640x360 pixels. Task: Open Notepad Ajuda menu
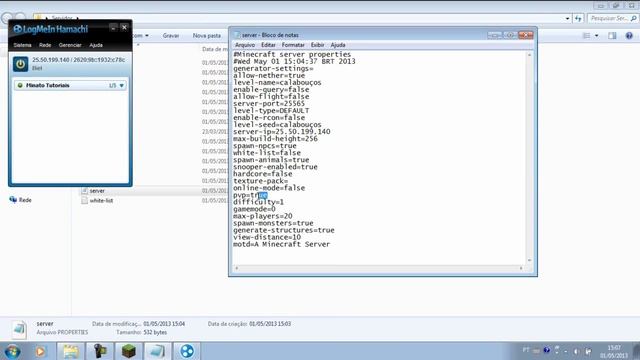coord(338,45)
